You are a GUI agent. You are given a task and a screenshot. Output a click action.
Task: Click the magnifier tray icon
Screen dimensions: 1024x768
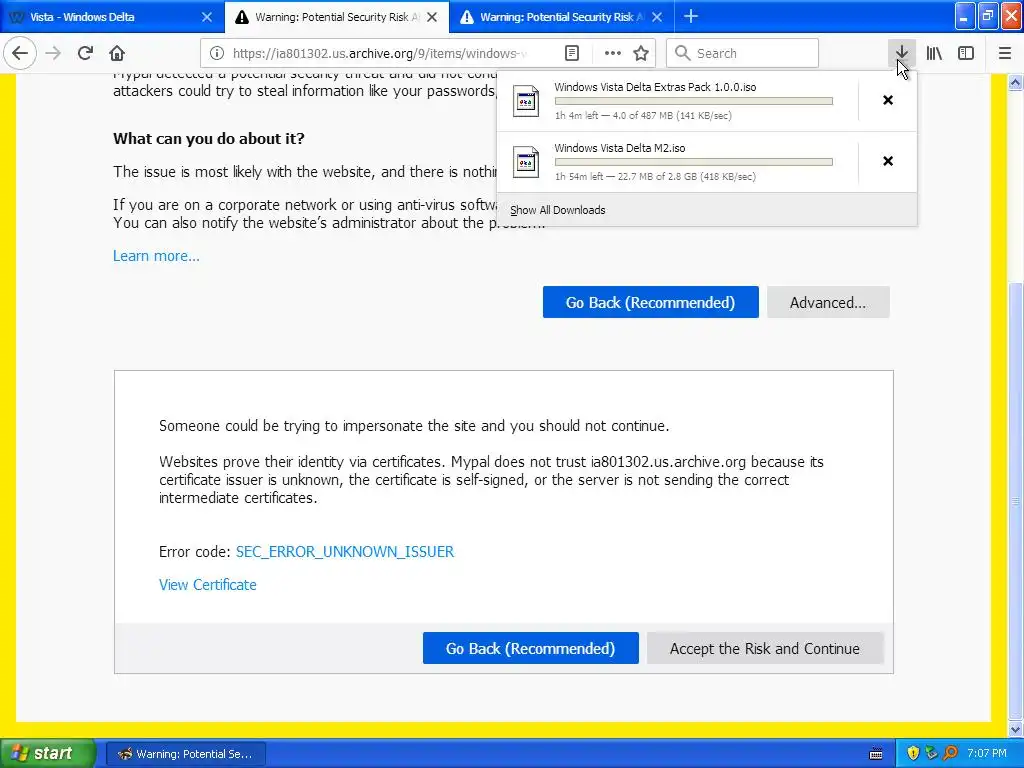click(x=951, y=754)
